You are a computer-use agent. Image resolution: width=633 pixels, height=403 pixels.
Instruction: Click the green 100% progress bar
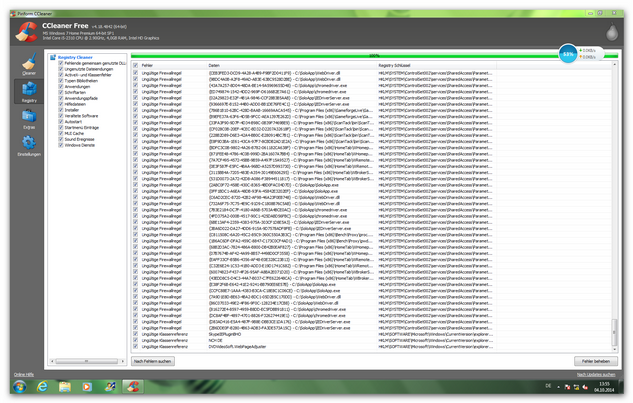[374, 56]
